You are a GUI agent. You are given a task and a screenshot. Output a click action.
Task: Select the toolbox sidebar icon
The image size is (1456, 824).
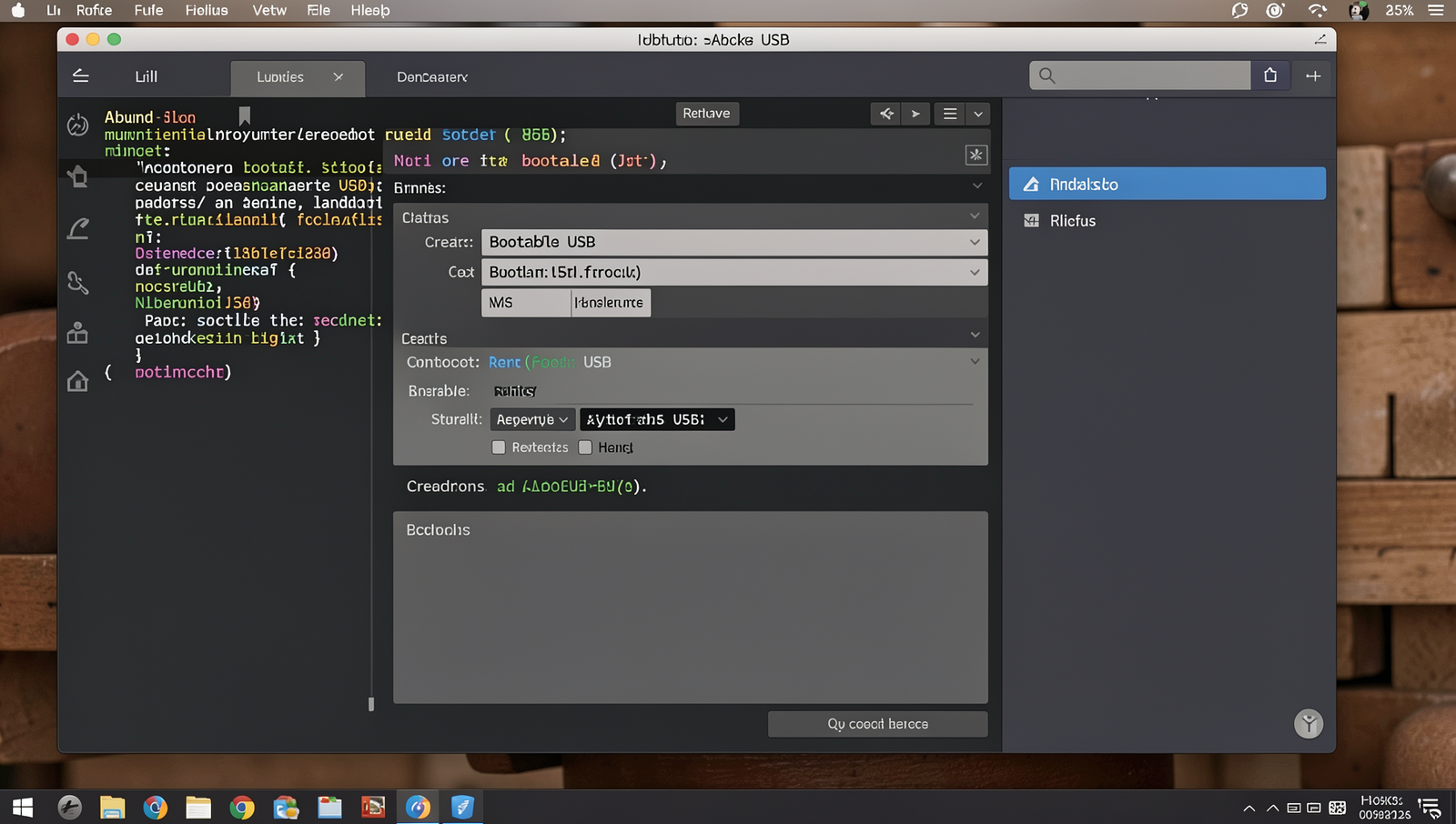tap(78, 333)
